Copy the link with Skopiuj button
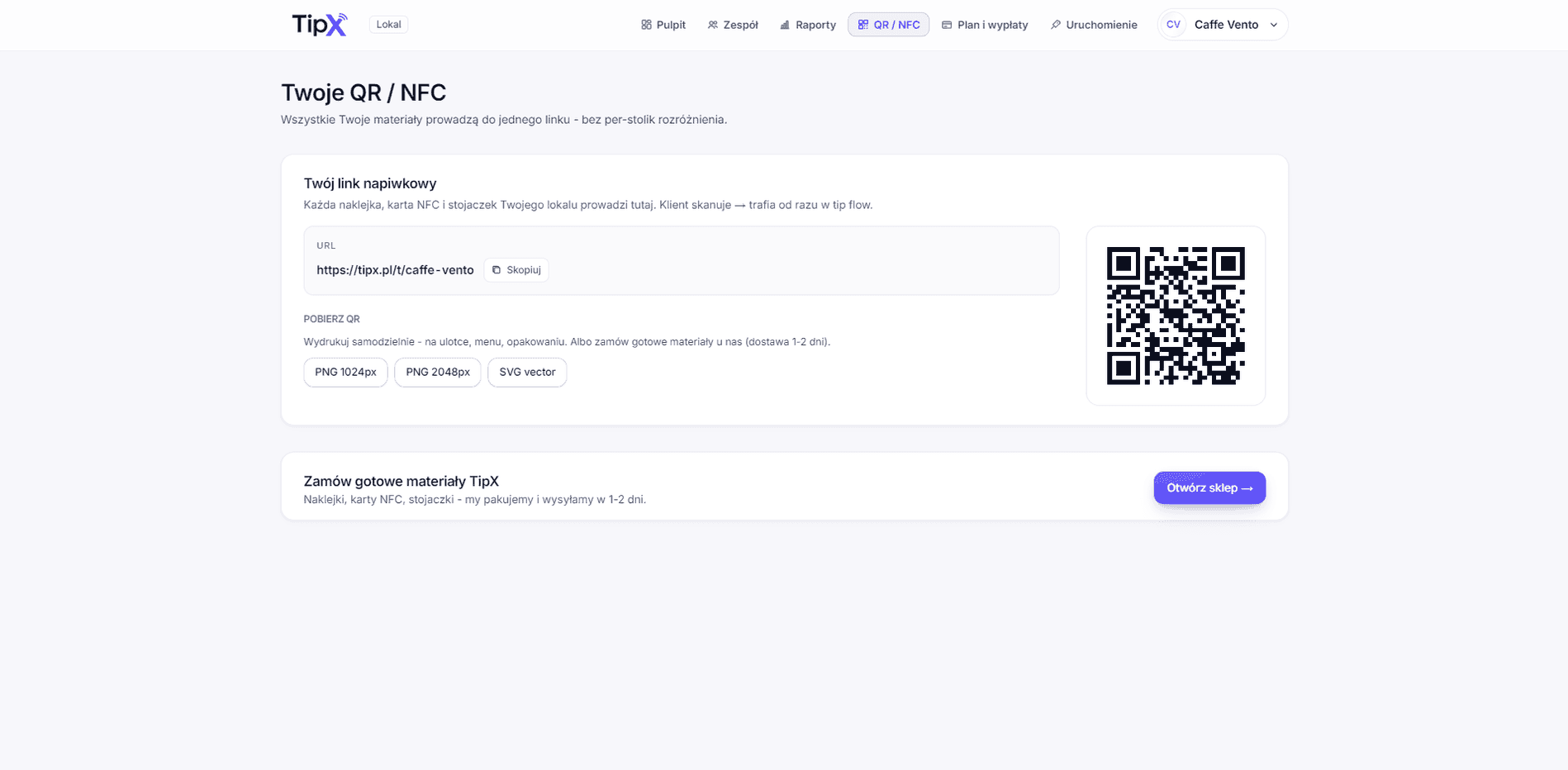The height and width of the screenshot is (770, 1568). 516,270
